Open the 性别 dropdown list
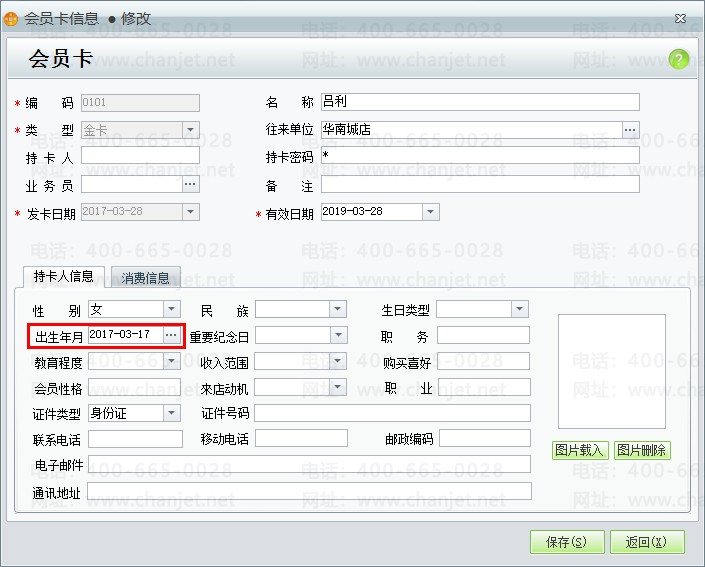The width and height of the screenshot is (705, 567). (171, 310)
